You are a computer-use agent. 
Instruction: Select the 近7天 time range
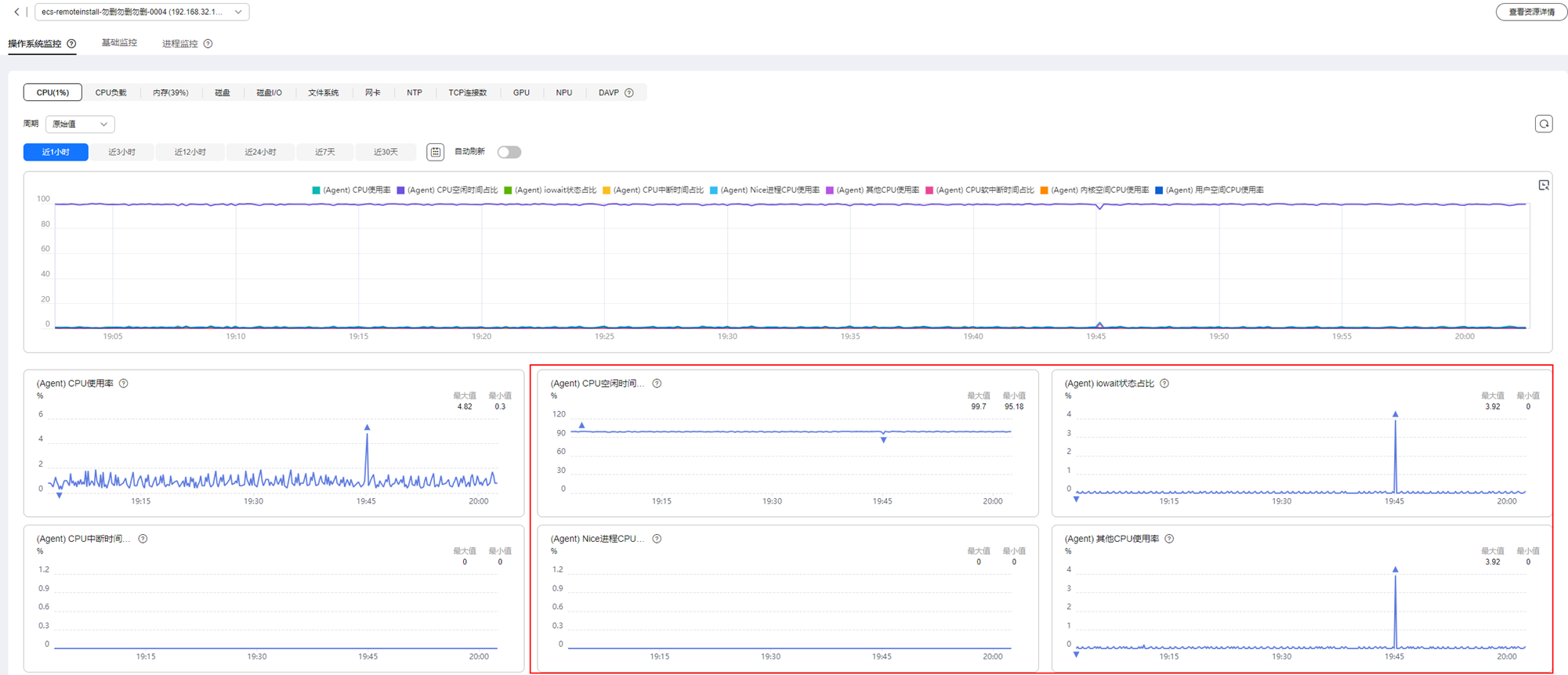click(324, 152)
